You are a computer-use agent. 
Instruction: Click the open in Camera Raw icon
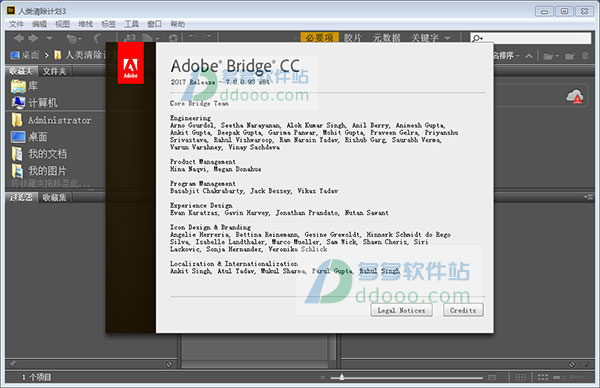tap(174, 38)
